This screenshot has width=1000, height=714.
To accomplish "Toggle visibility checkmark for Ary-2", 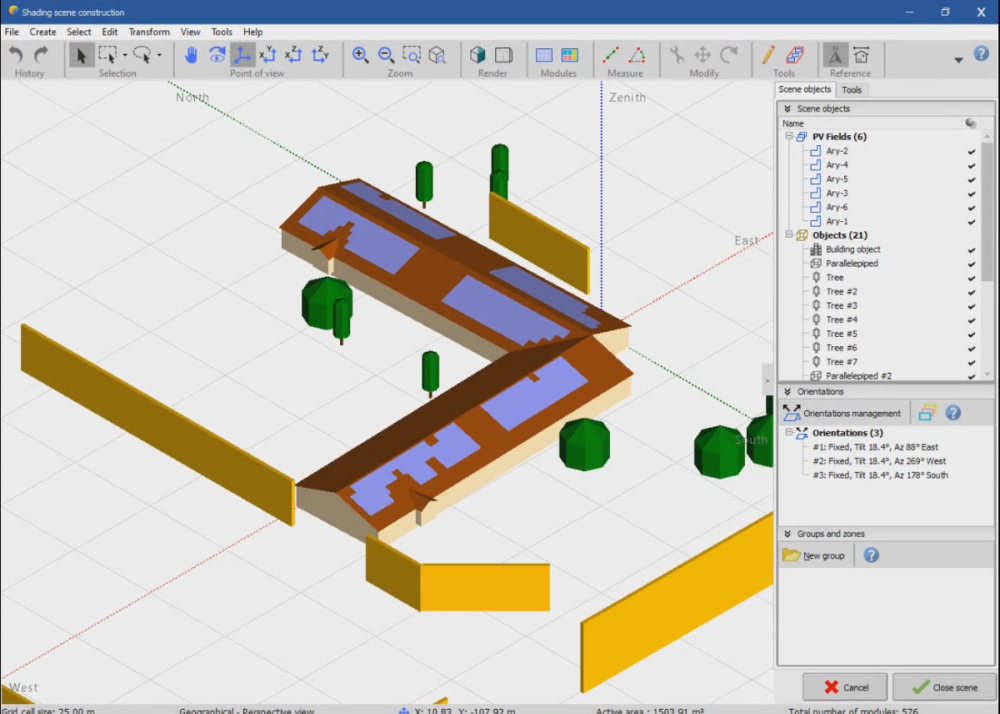I will tap(971, 151).
